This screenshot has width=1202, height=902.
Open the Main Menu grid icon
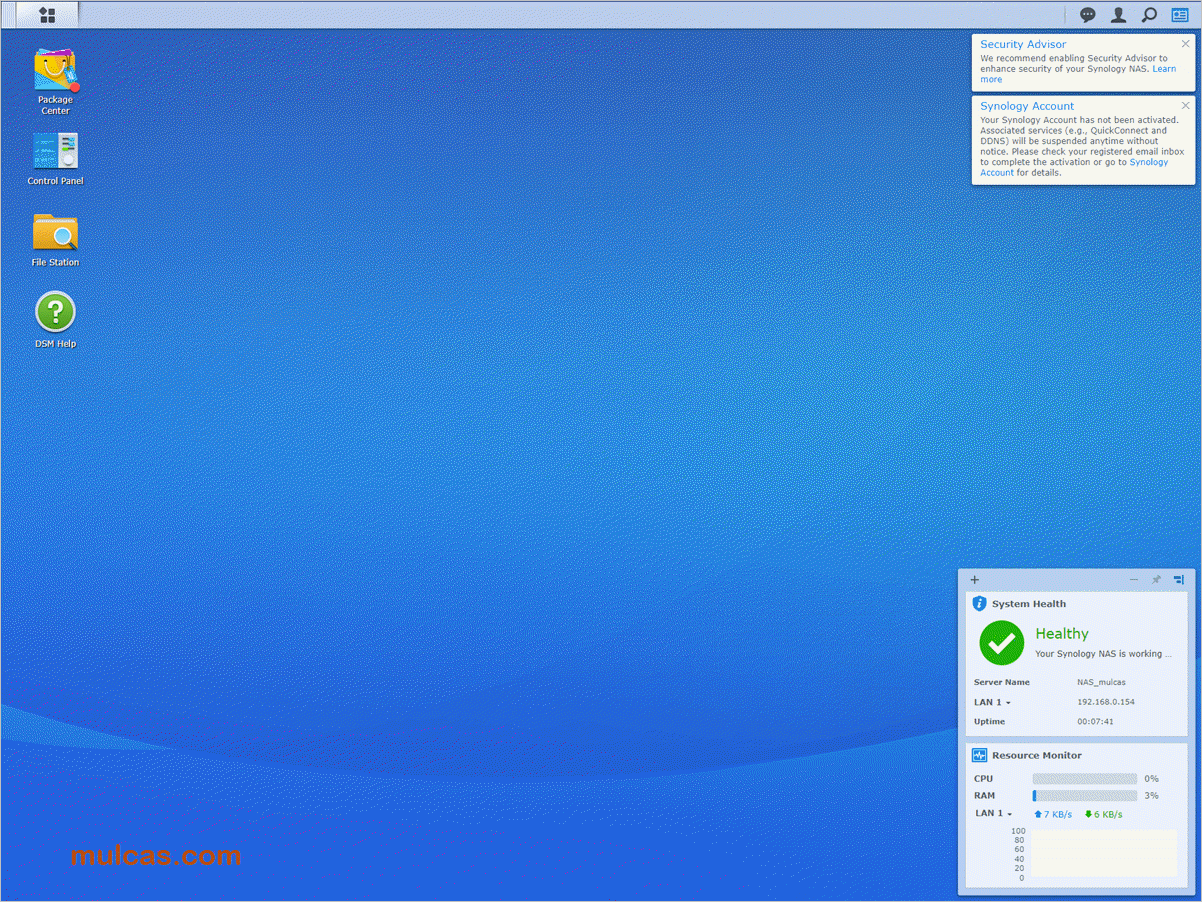pyautogui.click(x=46, y=15)
